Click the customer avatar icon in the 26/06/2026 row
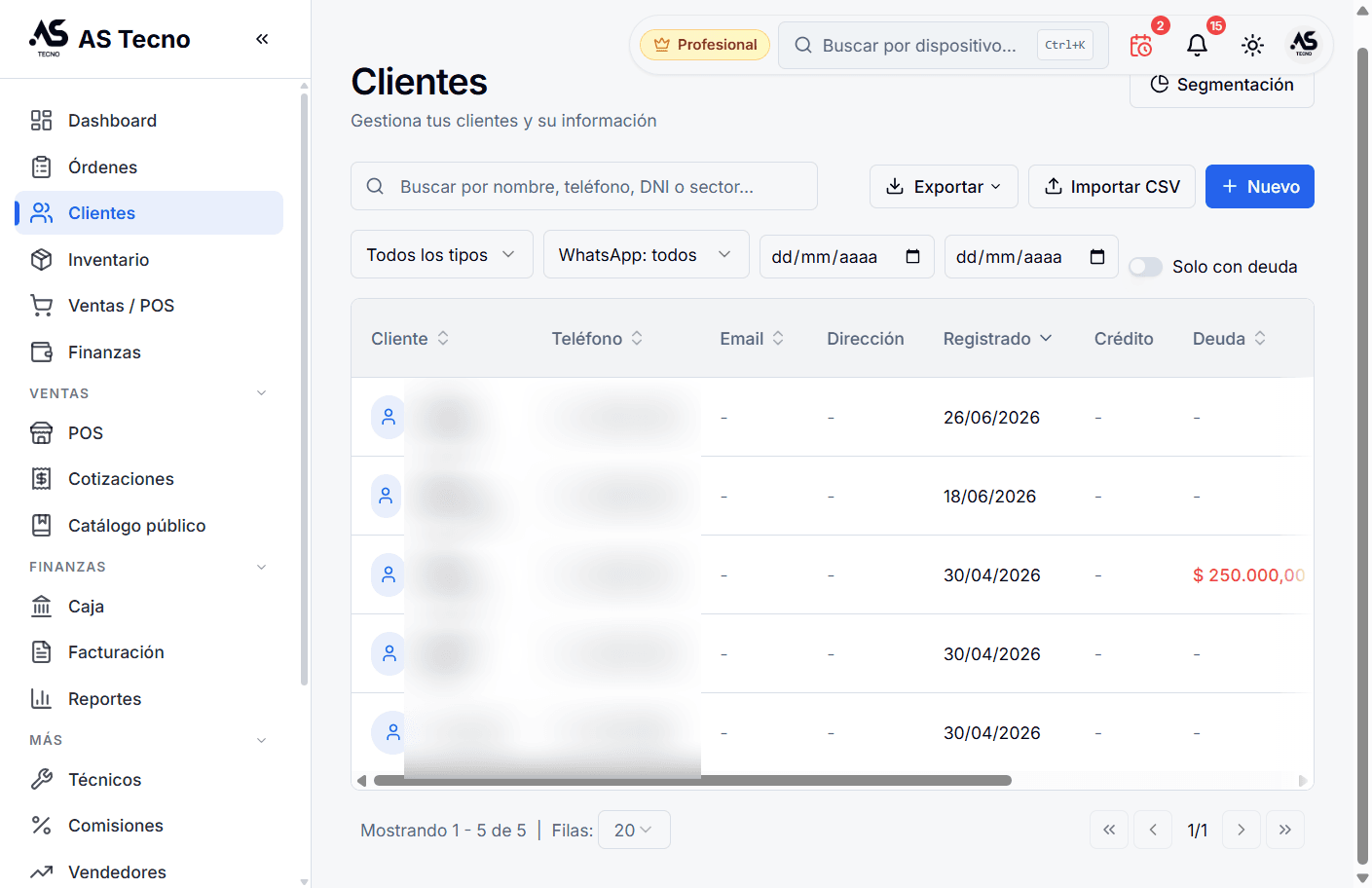The height and width of the screenshot is (888, 1372). [x=389, y=417]
